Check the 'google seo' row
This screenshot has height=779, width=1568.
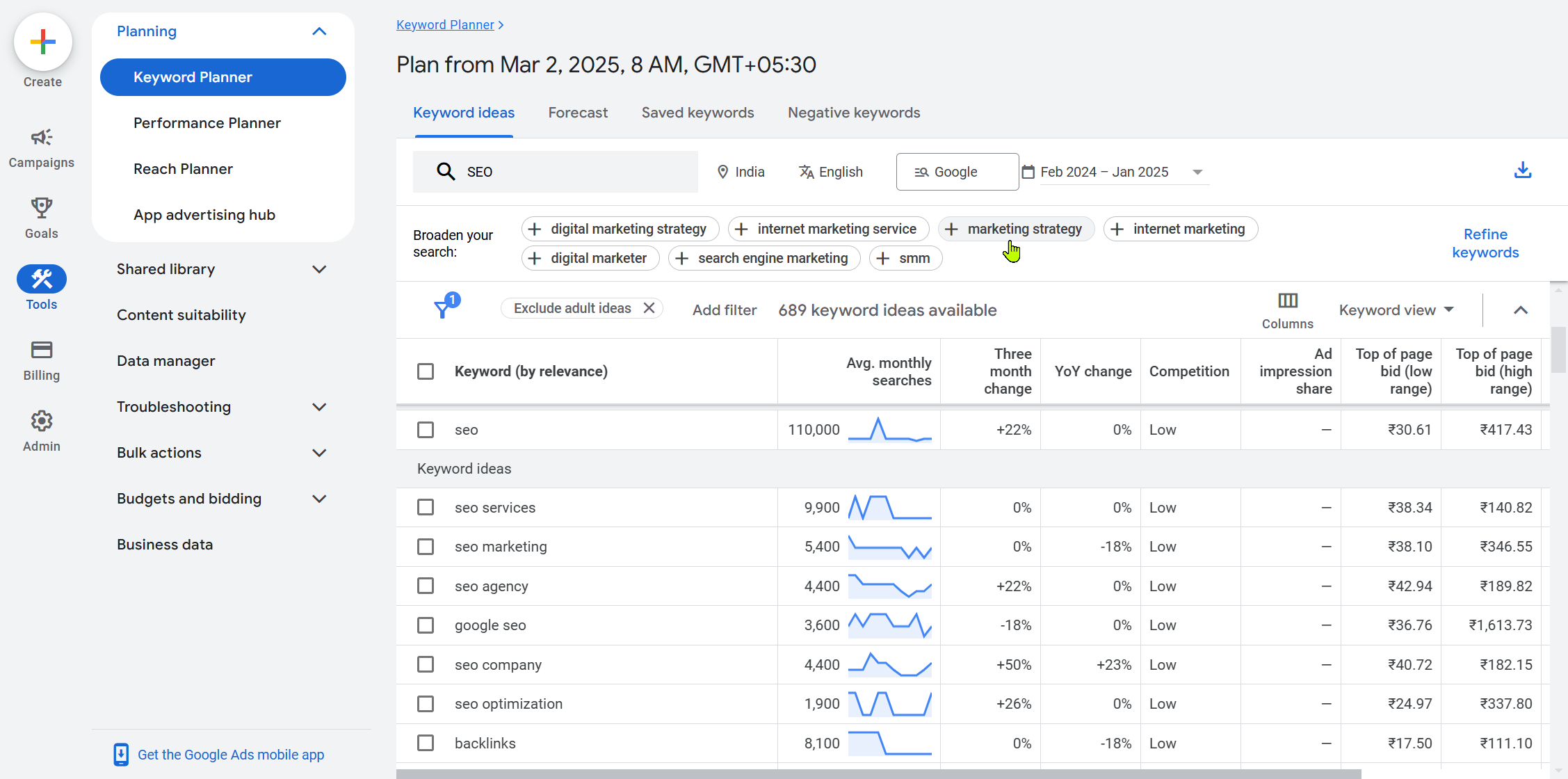(x=426, y=625)
